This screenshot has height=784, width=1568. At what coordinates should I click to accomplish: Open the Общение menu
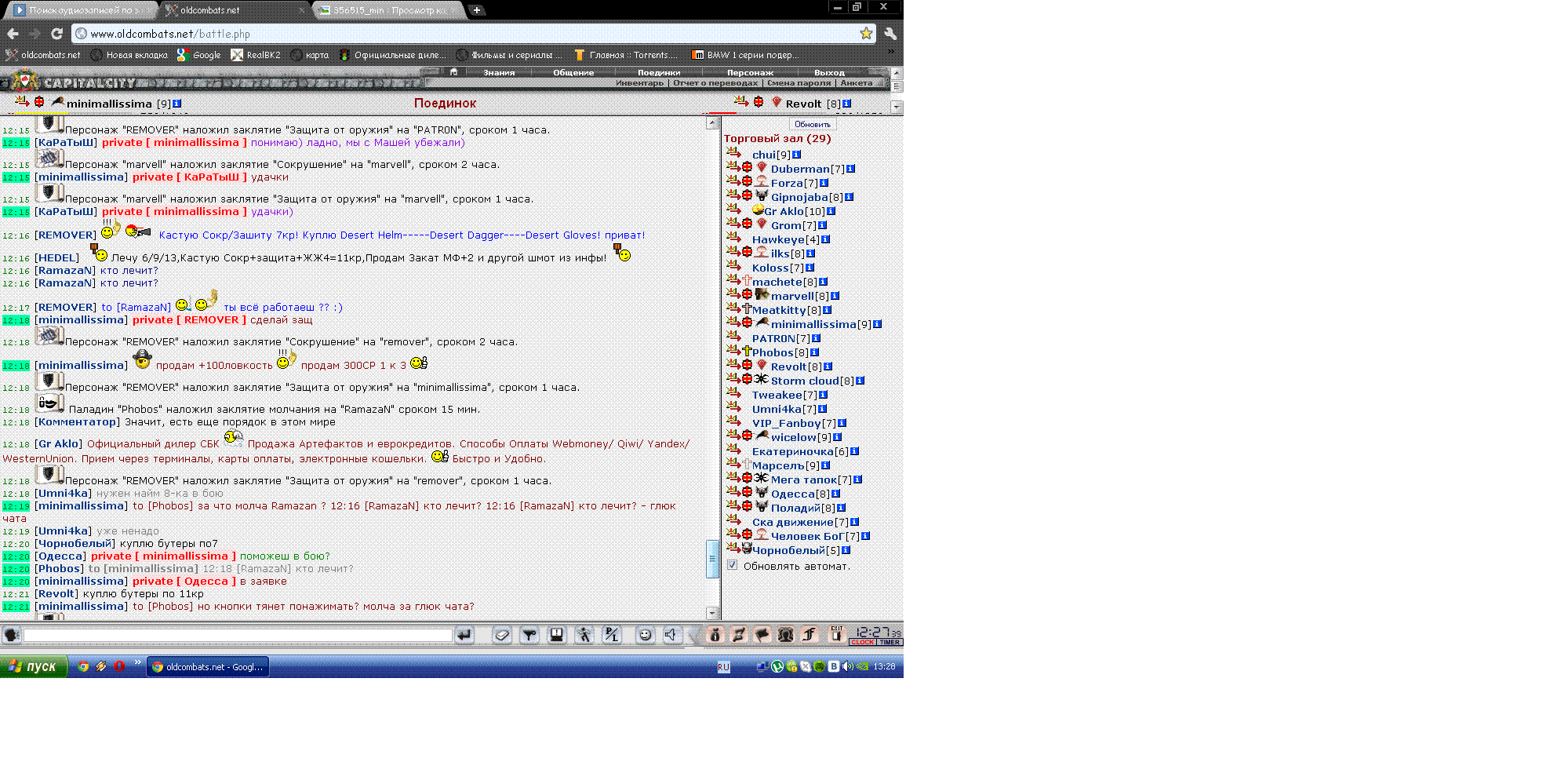(x=573, y=73)
